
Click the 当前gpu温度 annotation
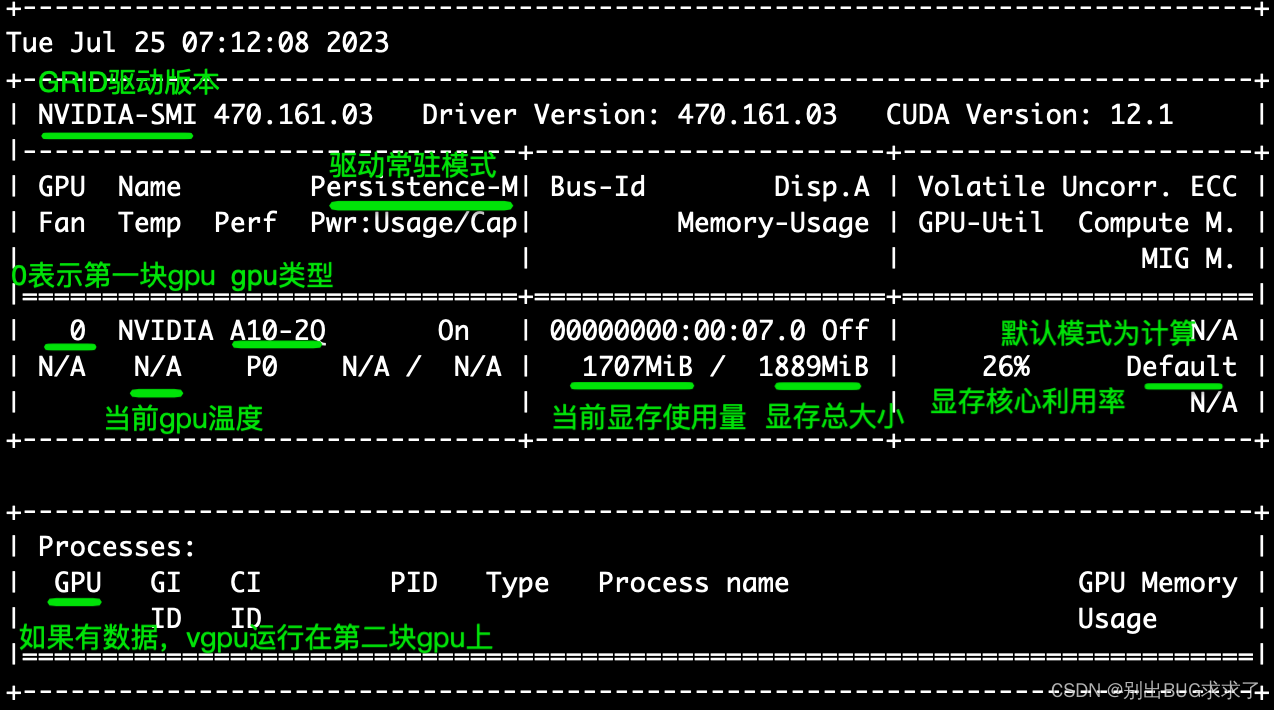tap(182, 418)
